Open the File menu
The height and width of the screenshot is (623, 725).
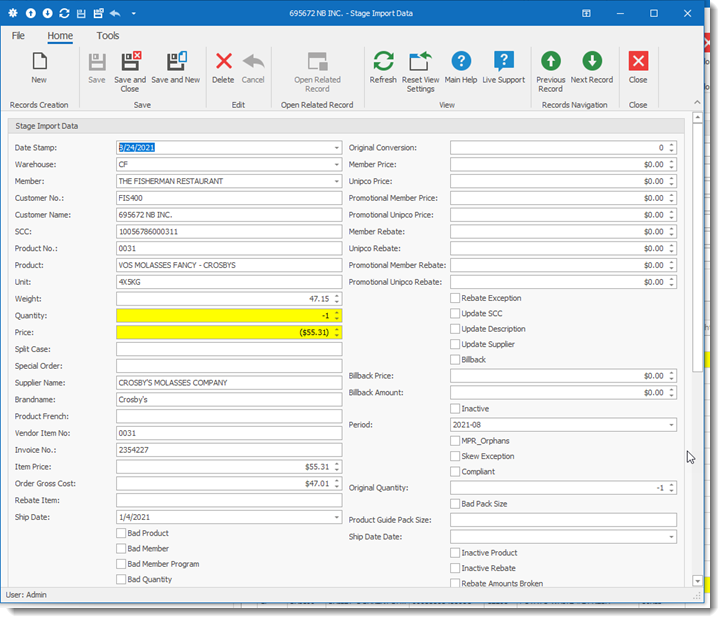(18, 36)
